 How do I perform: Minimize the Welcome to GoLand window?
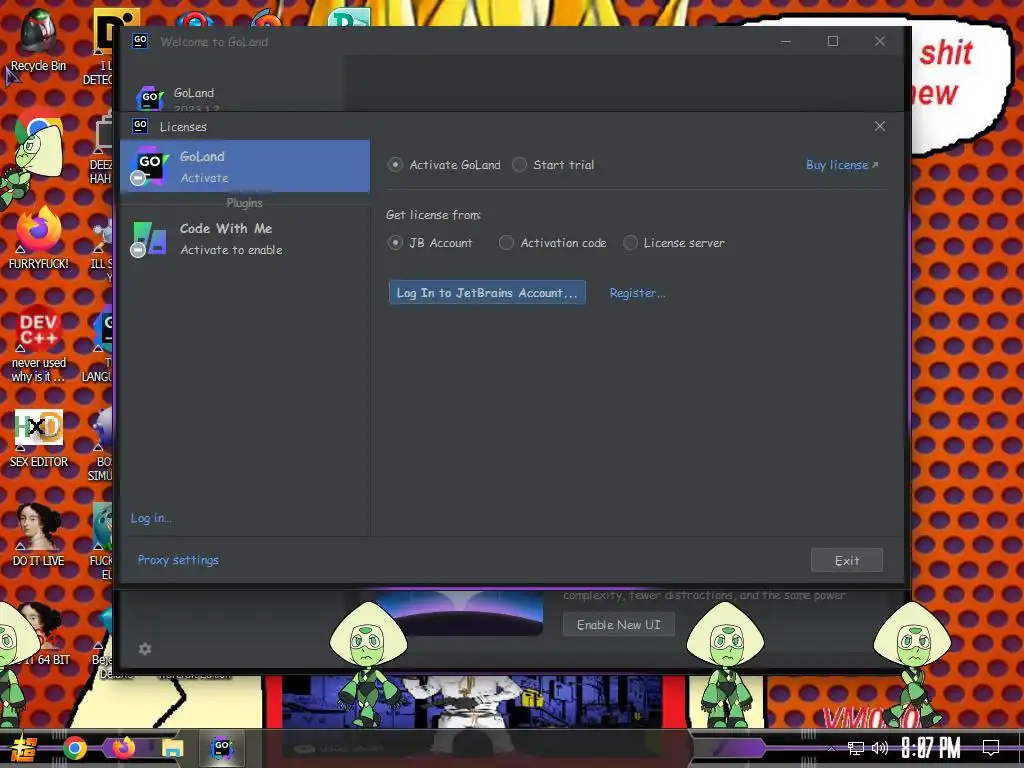(786, 41)
